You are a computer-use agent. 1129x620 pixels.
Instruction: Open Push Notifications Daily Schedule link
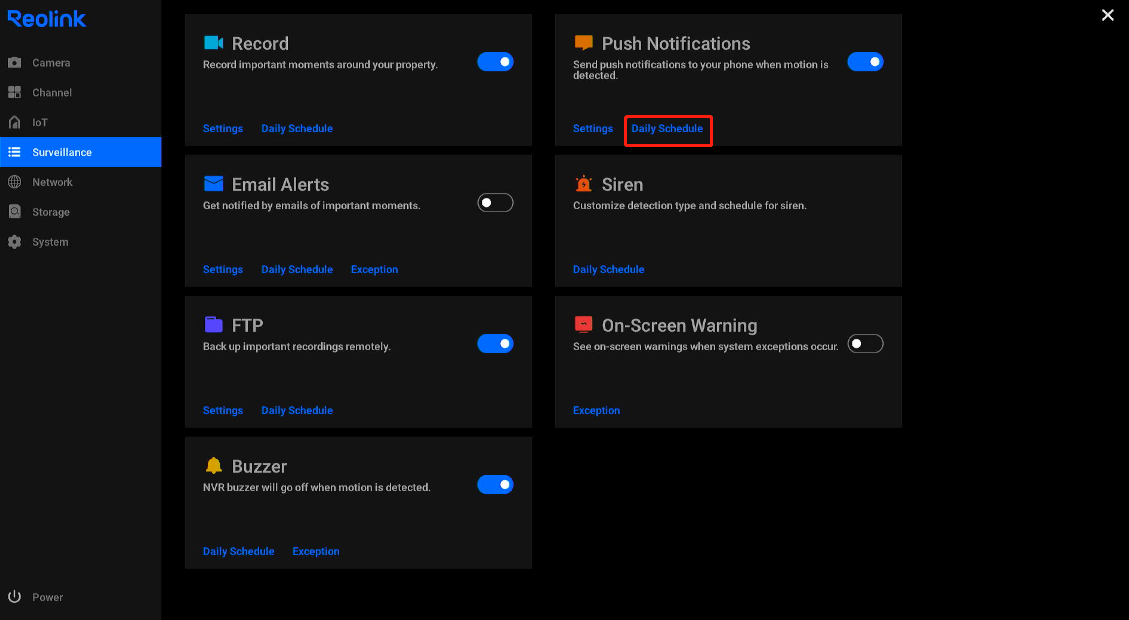click(x=667, y=128)
